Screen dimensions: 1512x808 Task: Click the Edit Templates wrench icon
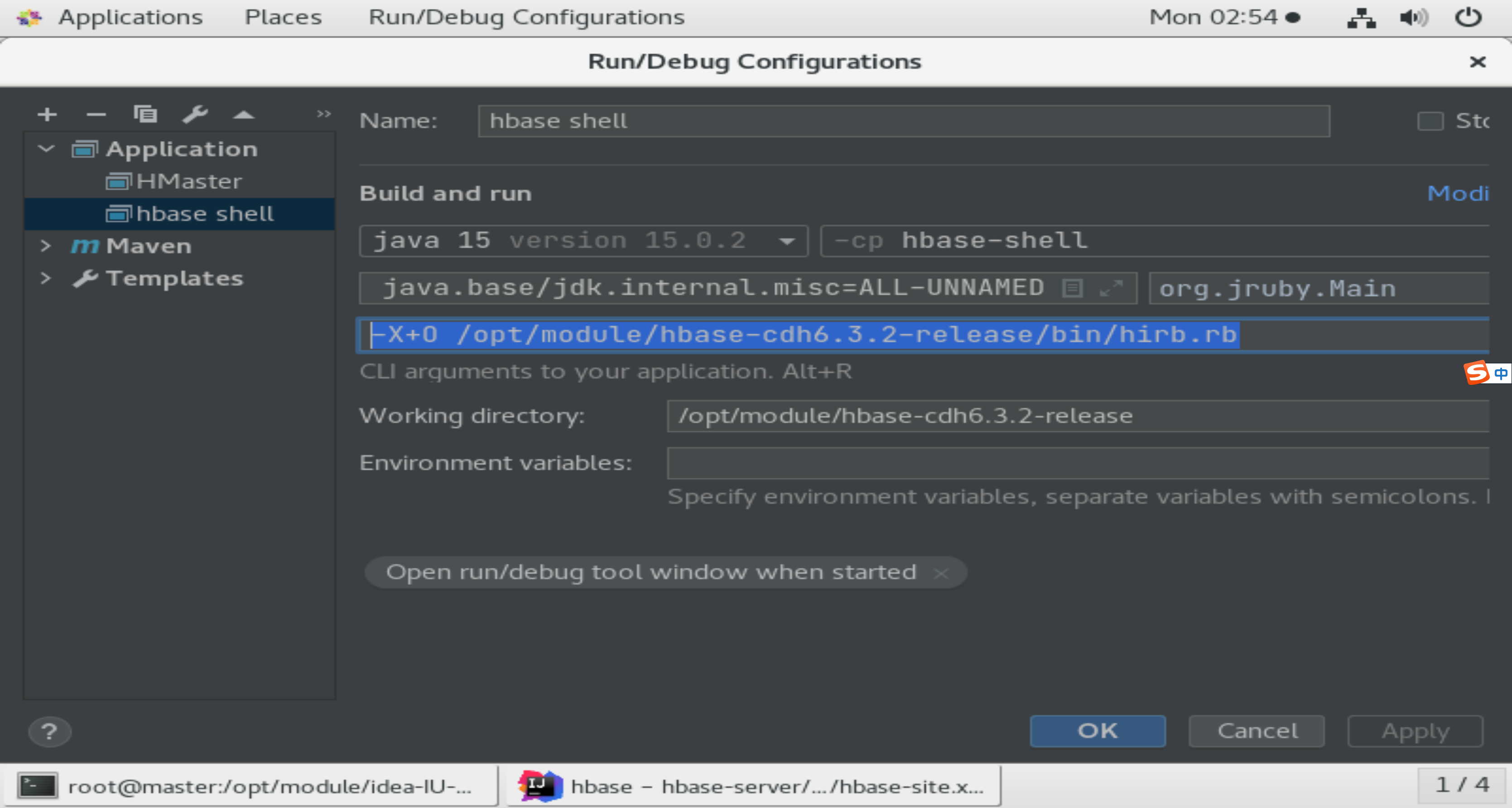[194, 114]
